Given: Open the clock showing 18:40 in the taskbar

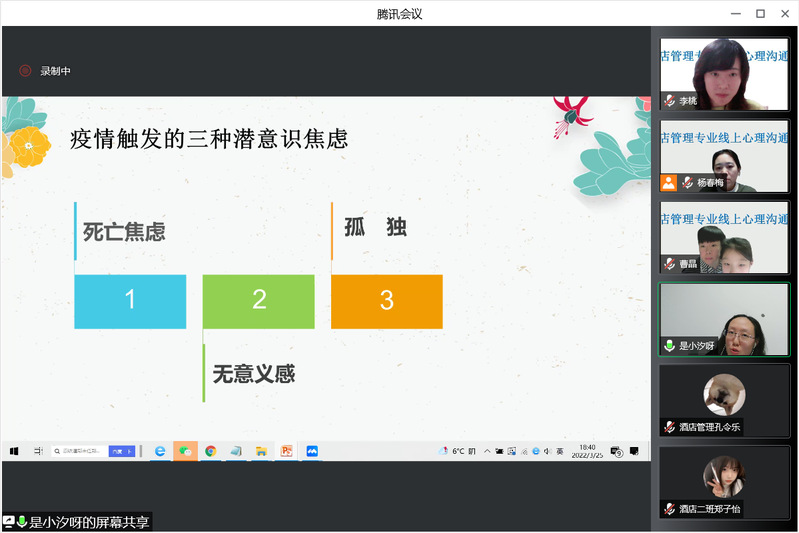Looking at the screenshot, I should pos(587,451).
